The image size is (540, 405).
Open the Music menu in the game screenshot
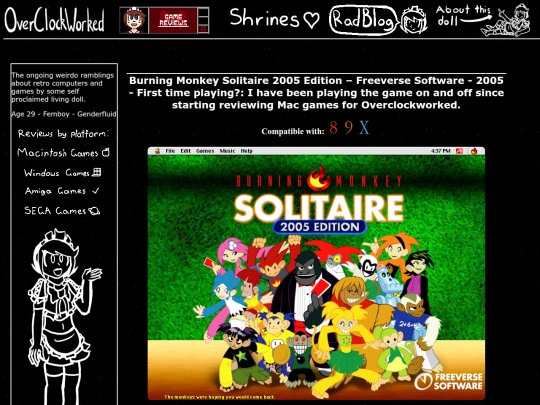pos(227,151)
